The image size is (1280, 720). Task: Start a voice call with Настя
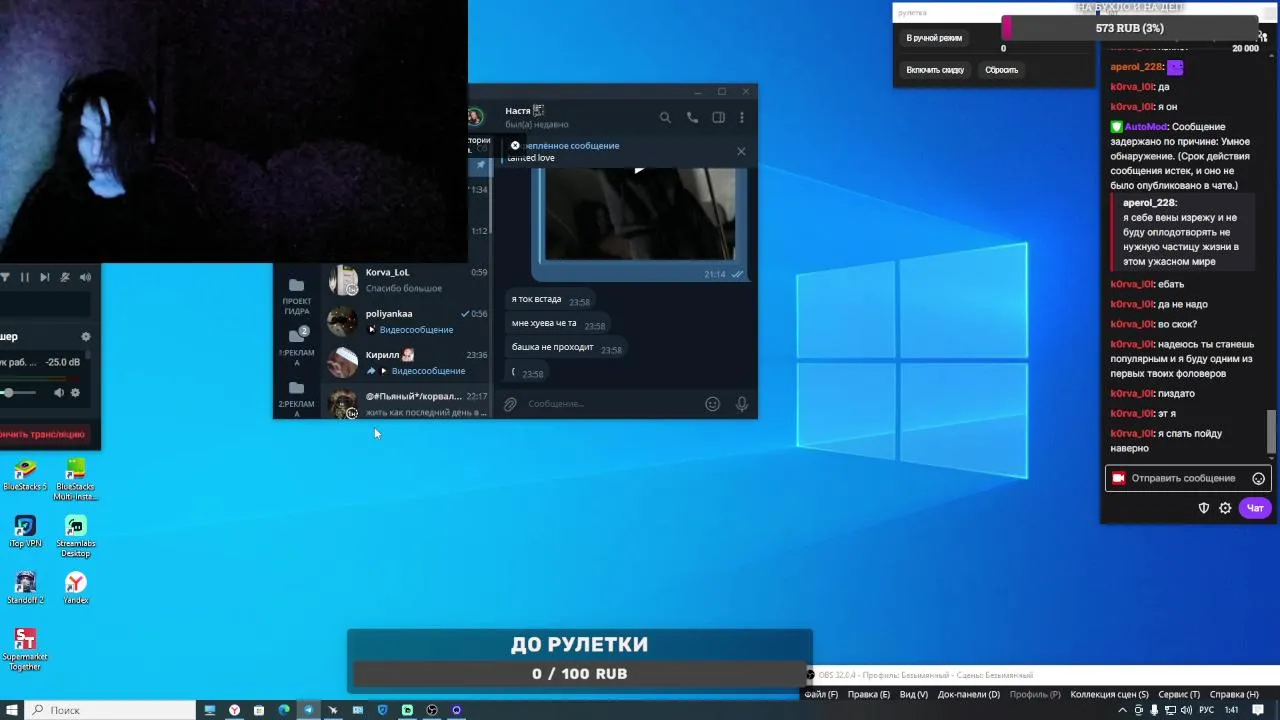pos(692,117)
